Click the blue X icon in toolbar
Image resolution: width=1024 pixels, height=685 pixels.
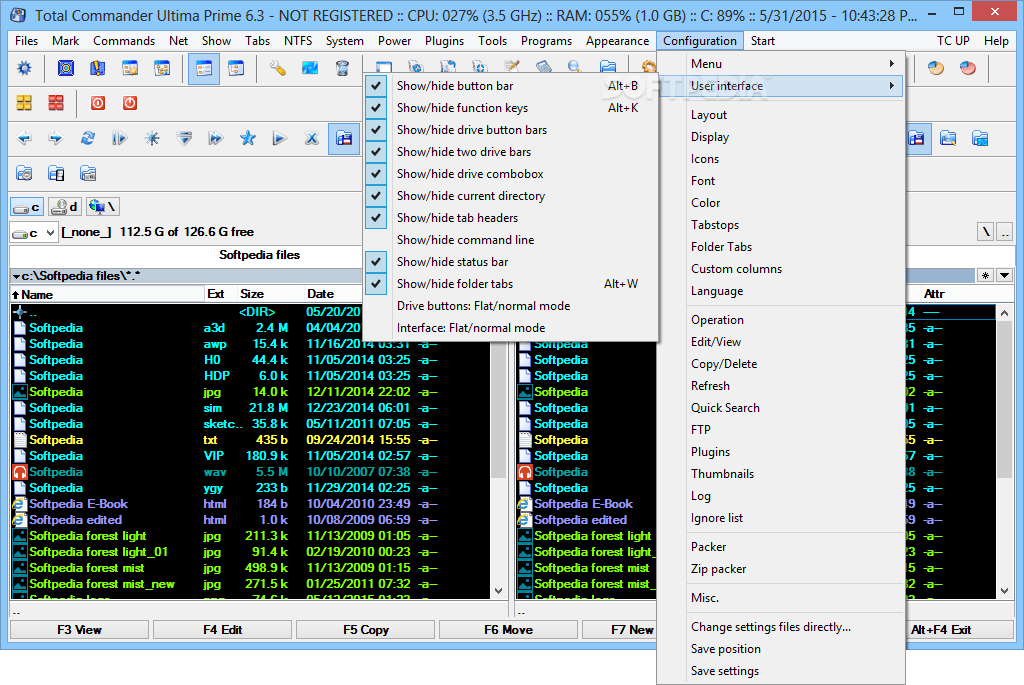[x=312, y=138]
